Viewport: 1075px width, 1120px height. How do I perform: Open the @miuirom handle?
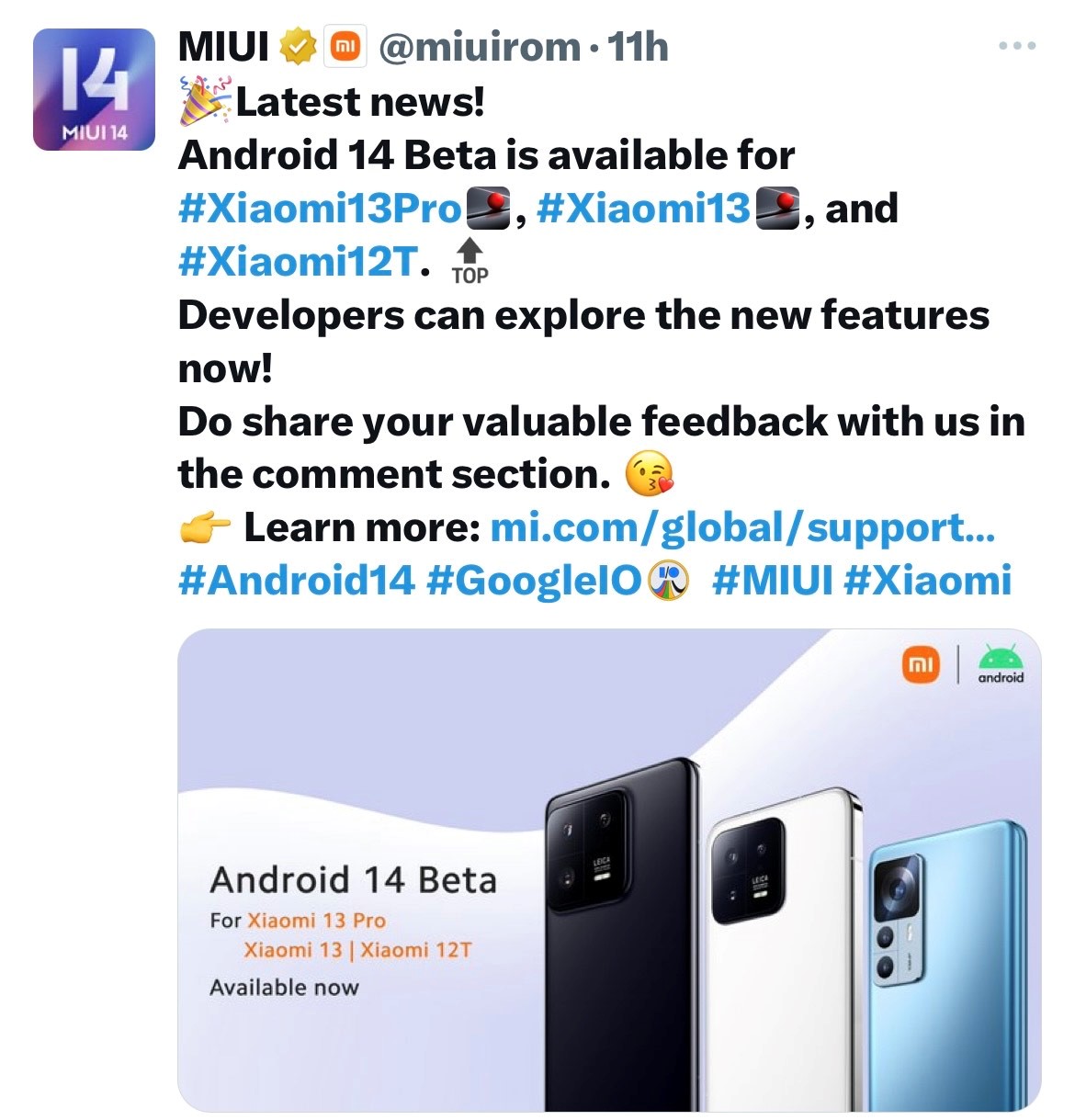coord(480,47)
